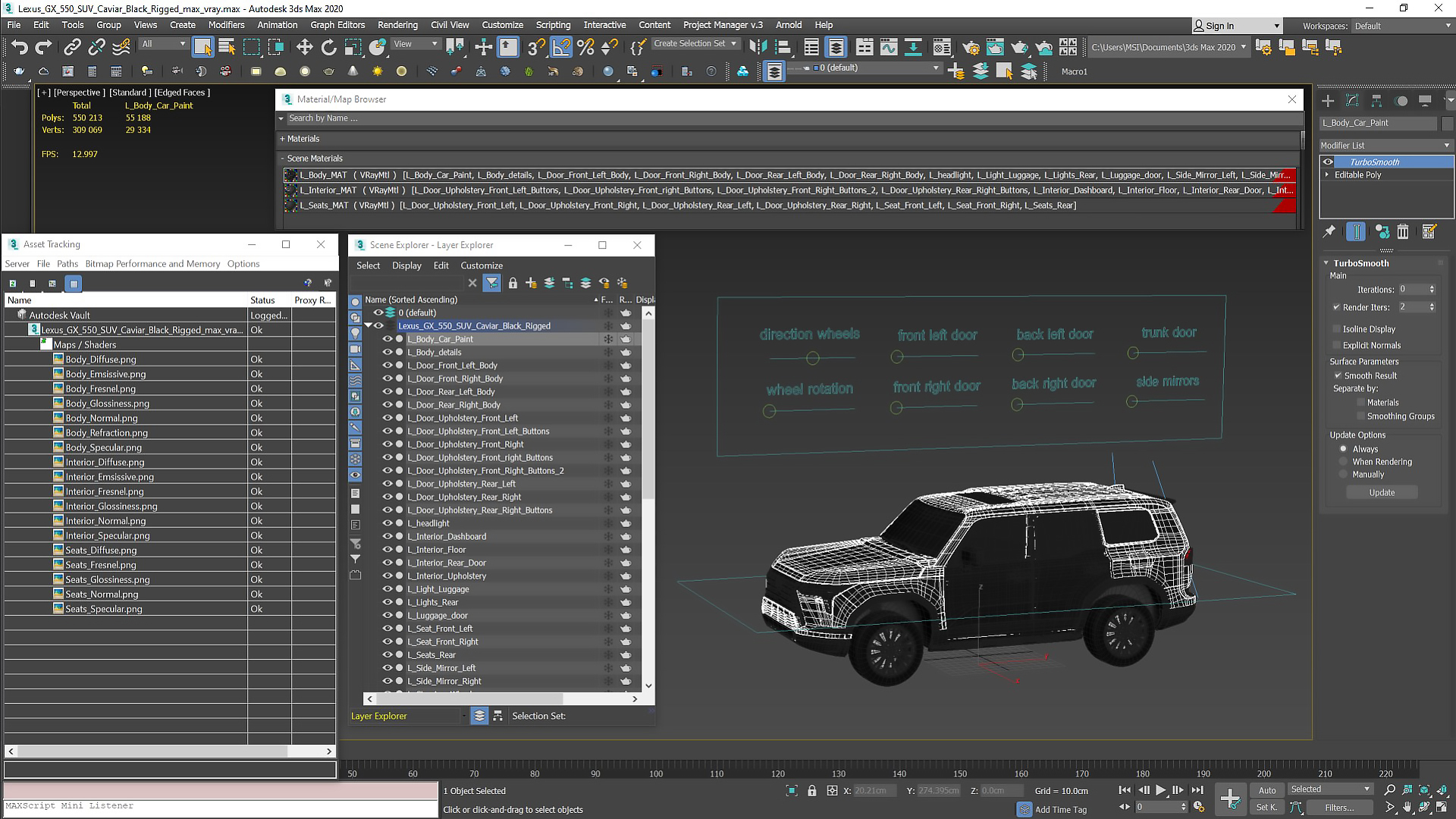Click the filter funnel icon in Scene Explorer

(492, 283)
